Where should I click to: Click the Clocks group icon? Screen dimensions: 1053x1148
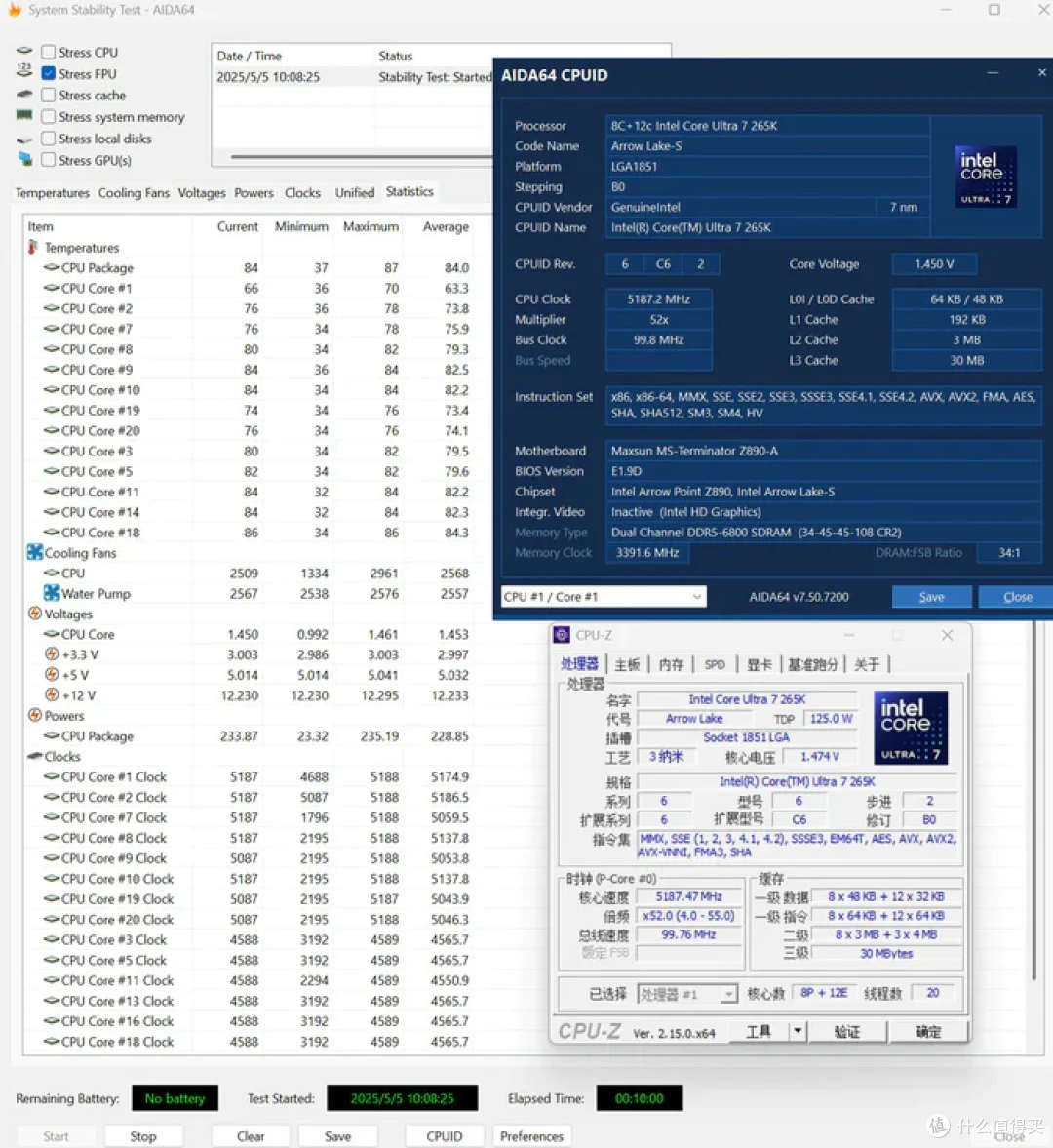point(34,756)
